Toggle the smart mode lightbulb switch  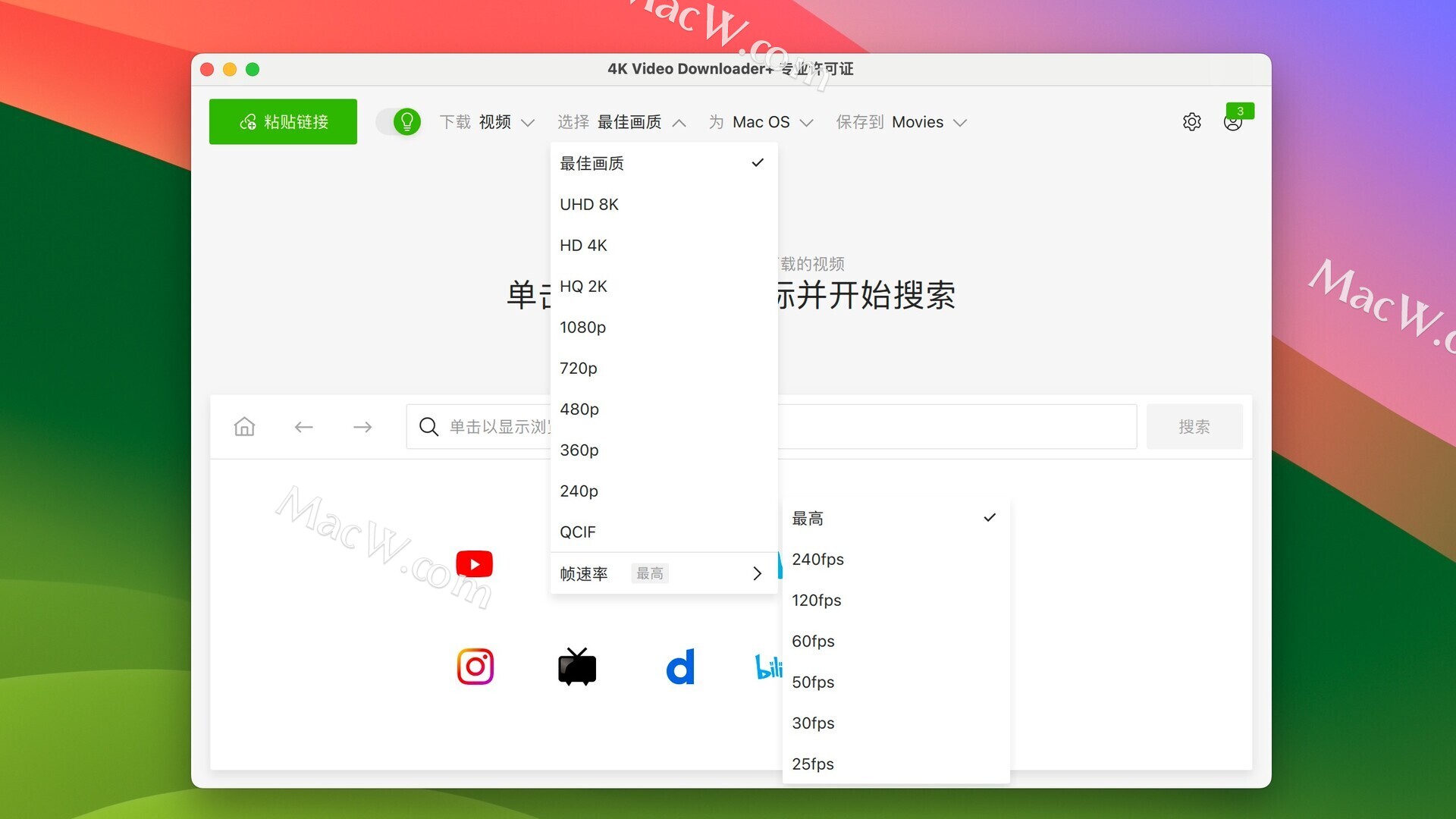pyautogui.click(x=399, y=121)
